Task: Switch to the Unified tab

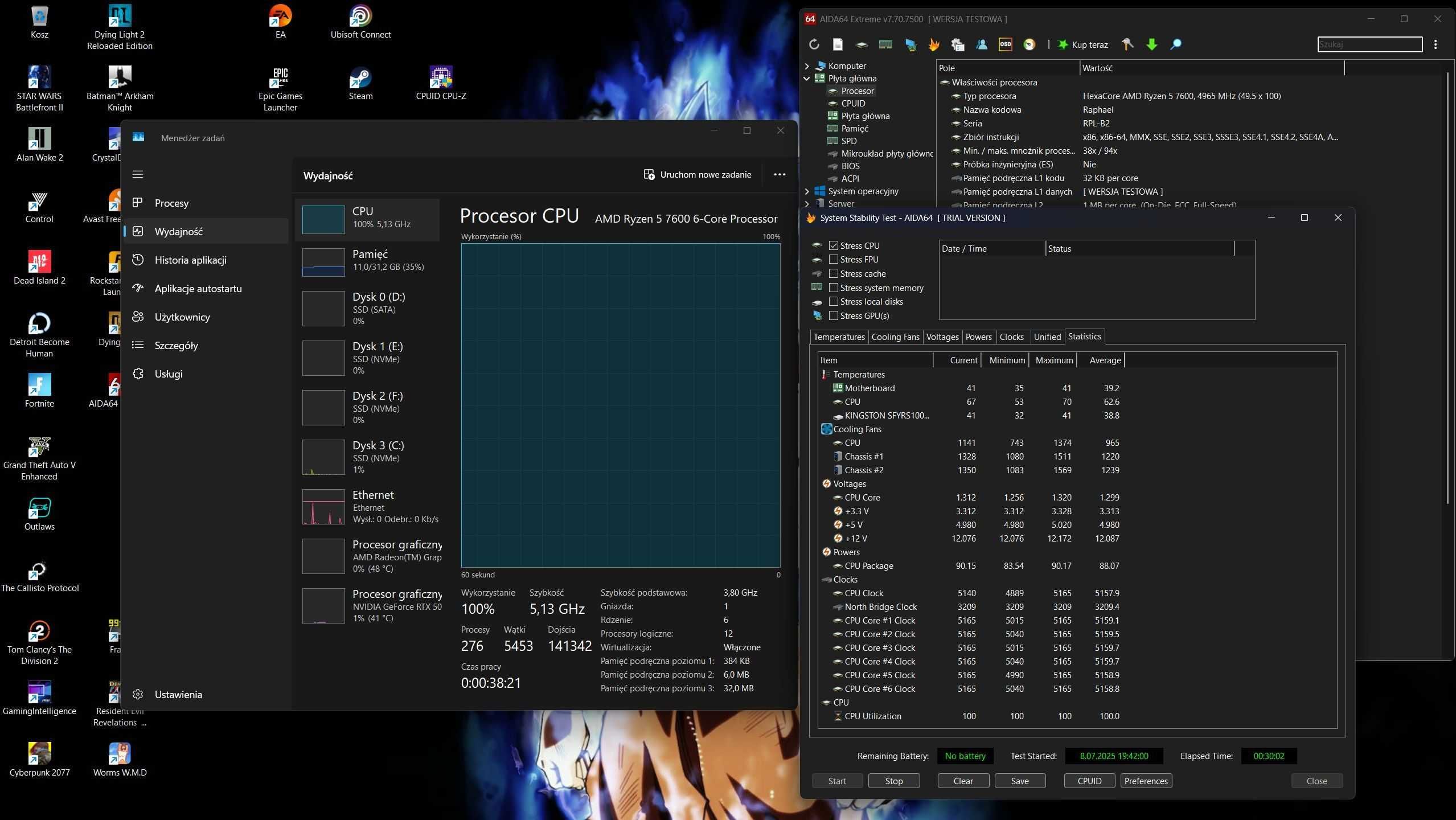Action: 1047,337
